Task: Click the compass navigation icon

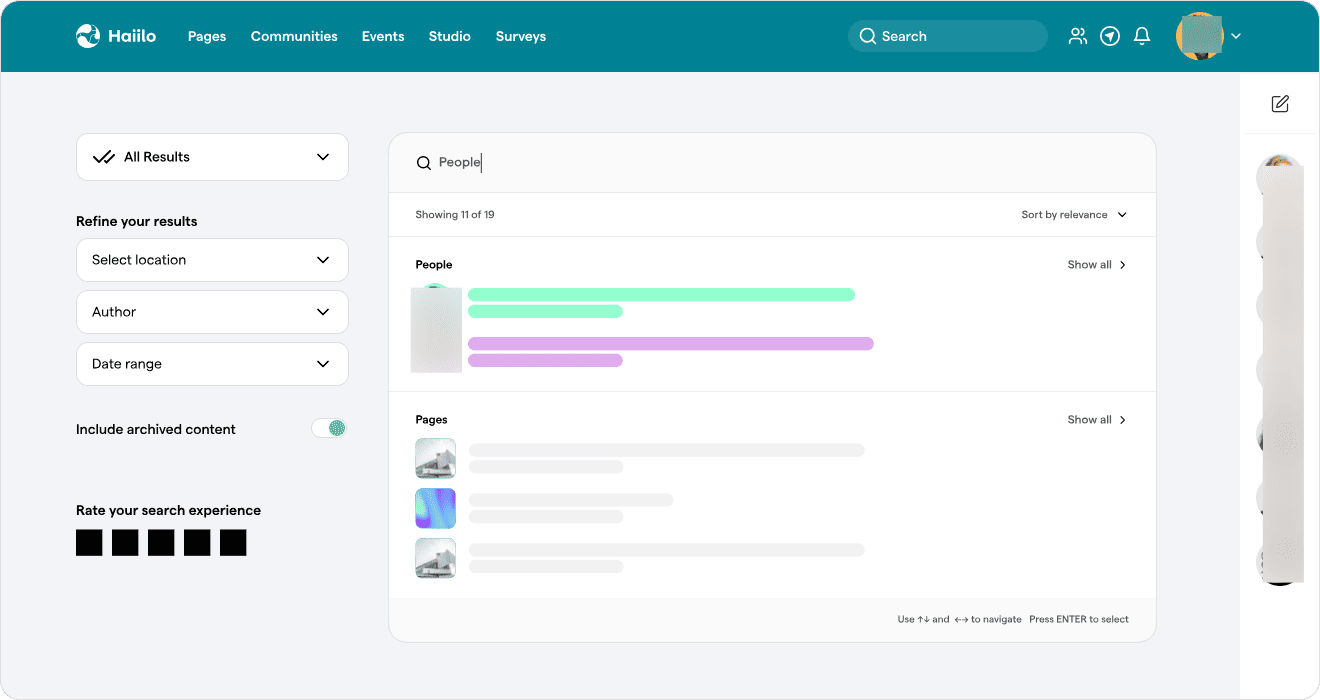Action: tap(1110, 36)
